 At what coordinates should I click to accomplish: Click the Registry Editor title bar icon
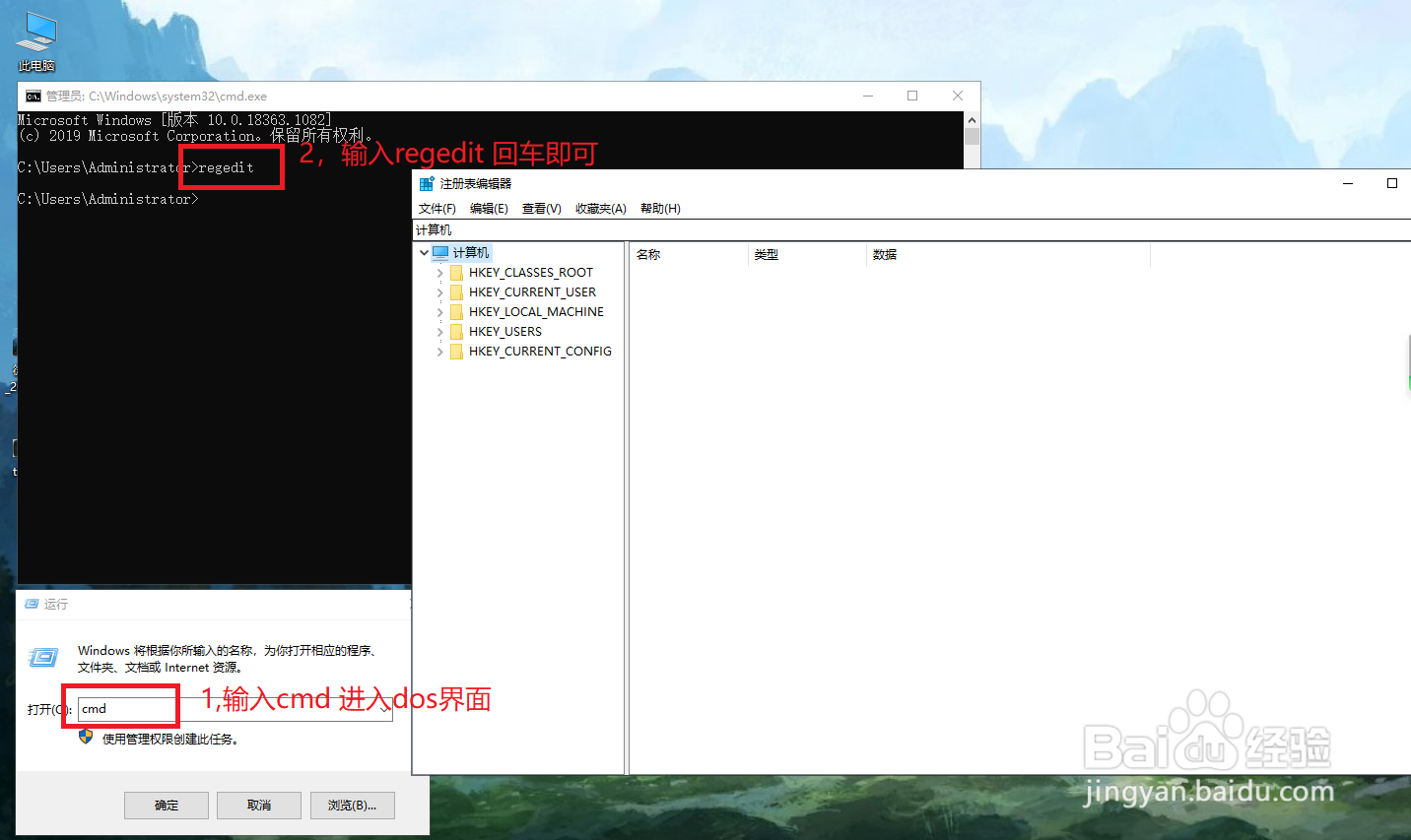coord(427,183)
